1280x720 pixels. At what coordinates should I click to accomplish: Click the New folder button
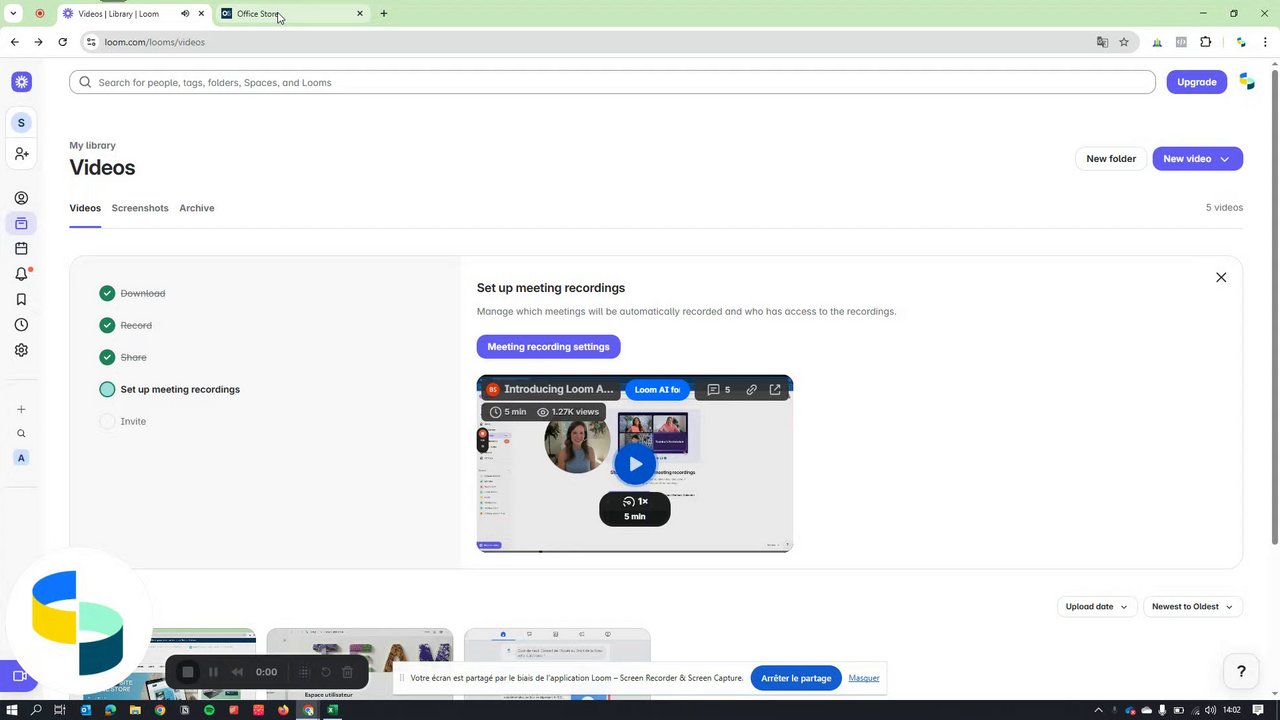[x=1111, y=159]
